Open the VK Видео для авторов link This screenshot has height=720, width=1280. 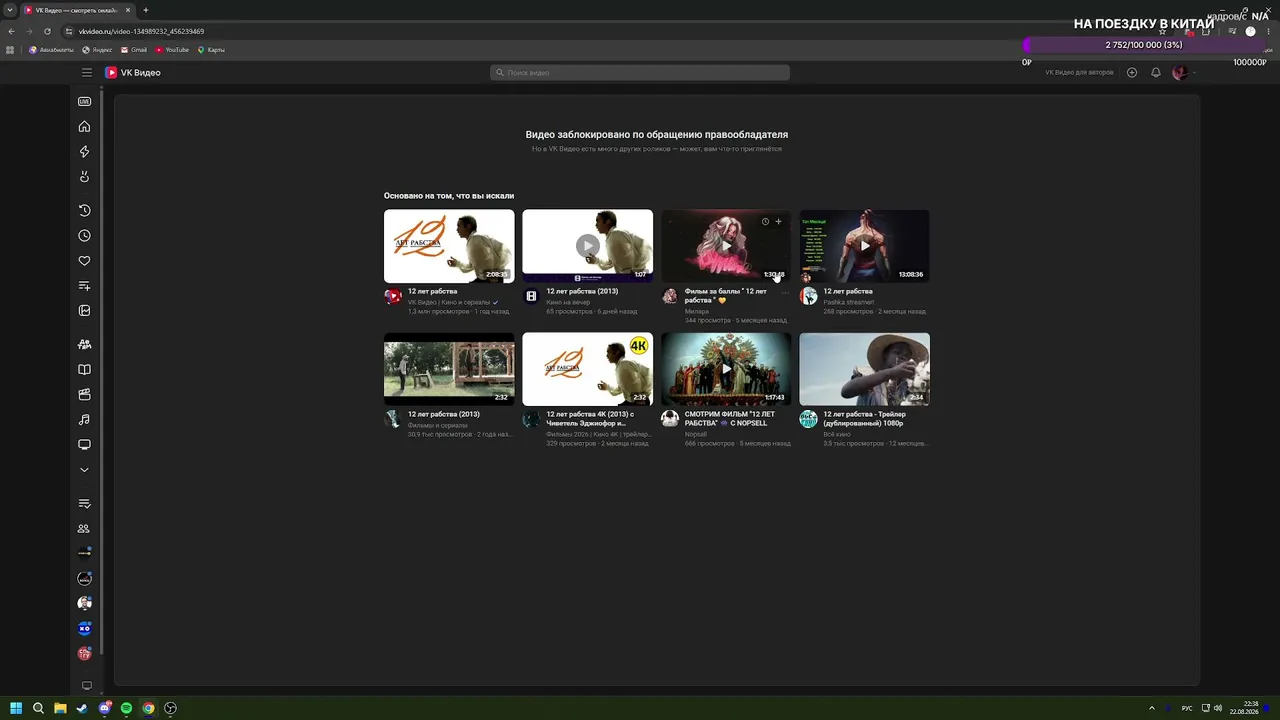click(x=1079, y=73)
